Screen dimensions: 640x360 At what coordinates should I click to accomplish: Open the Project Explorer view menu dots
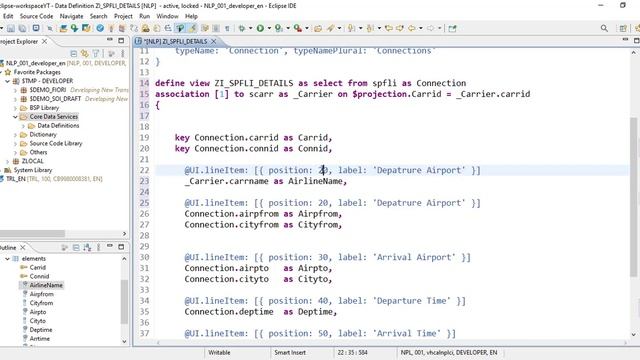(122, 53)
